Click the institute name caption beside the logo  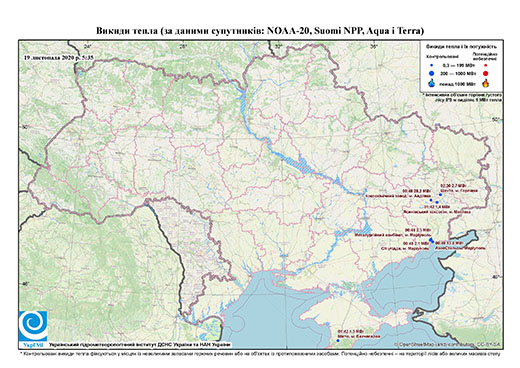(x=140, y=344)
